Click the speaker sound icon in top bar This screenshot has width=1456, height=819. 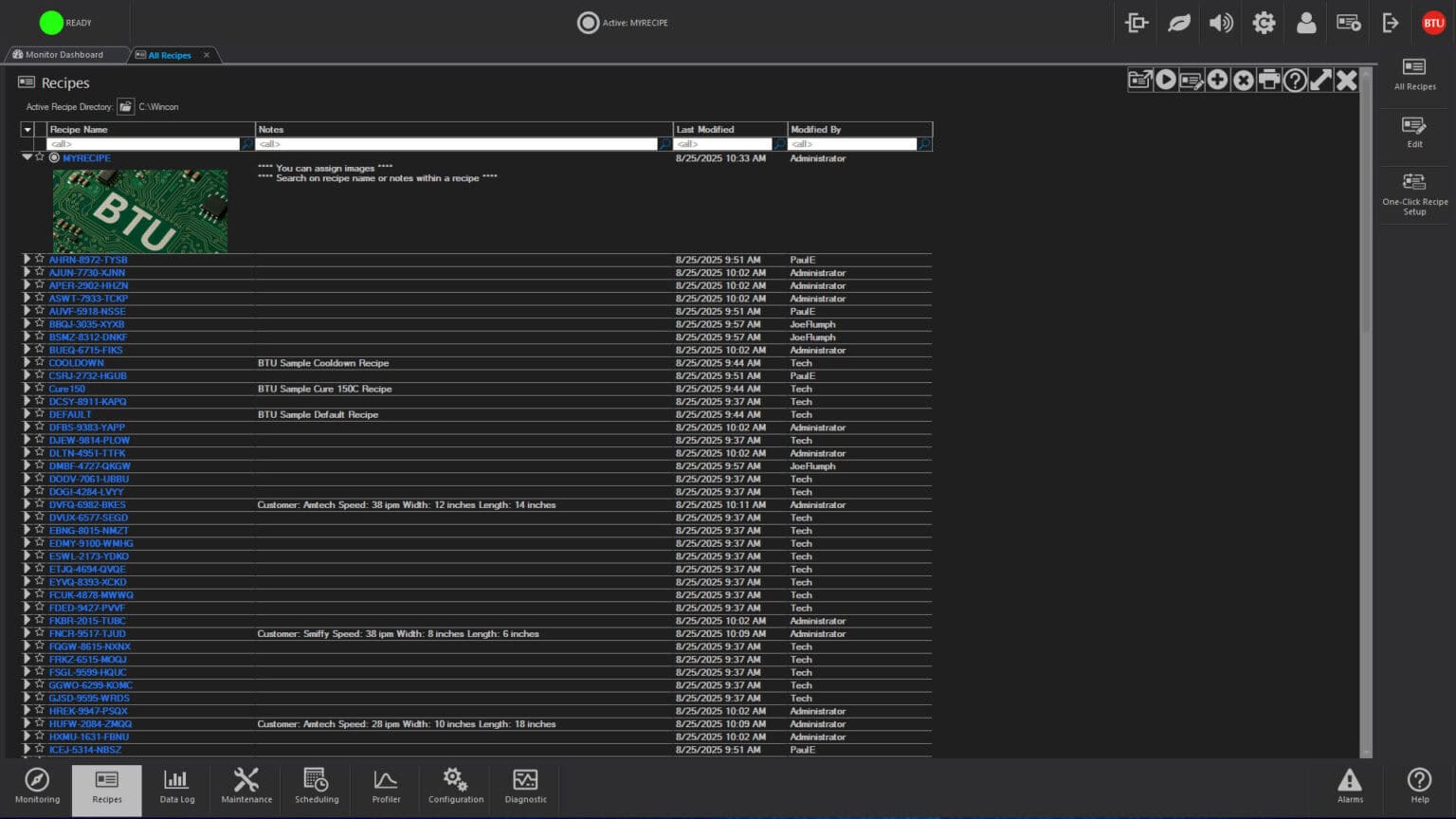pos(1221,23)
